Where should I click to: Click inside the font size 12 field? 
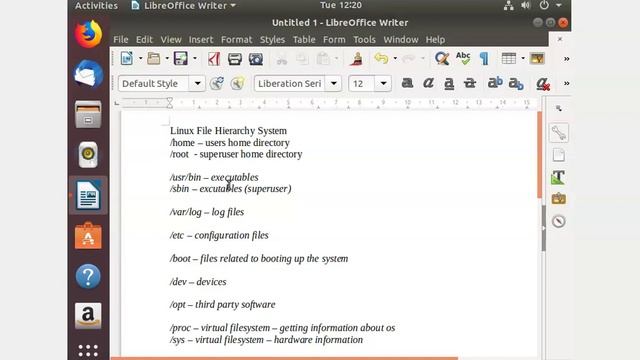click(362, 84)
